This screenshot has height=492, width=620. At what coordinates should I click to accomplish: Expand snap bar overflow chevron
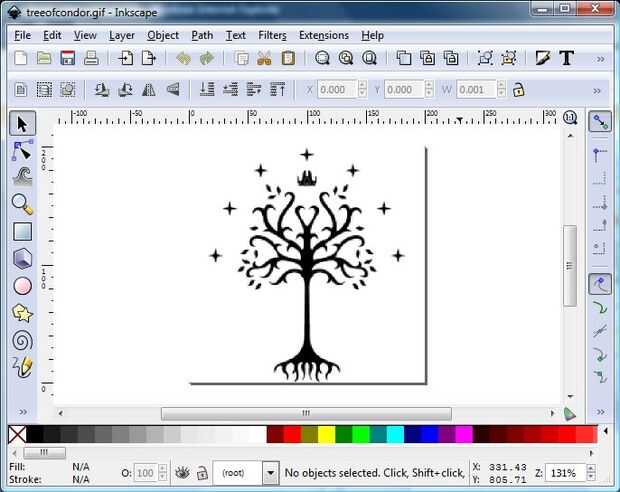600,412
